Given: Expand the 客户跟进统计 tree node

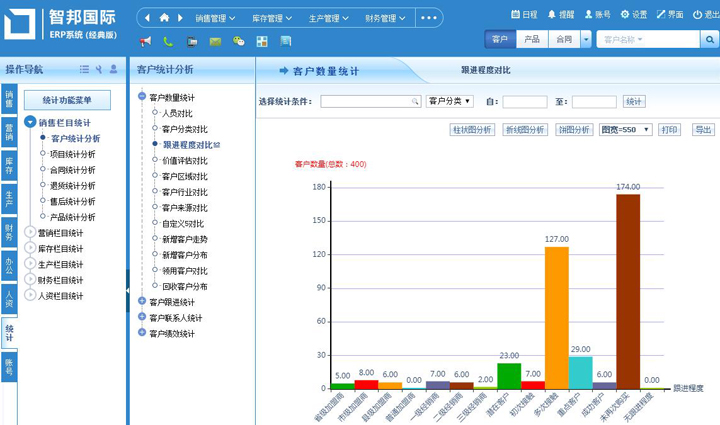Looking at the screenshot, I should tap(142, 301).
